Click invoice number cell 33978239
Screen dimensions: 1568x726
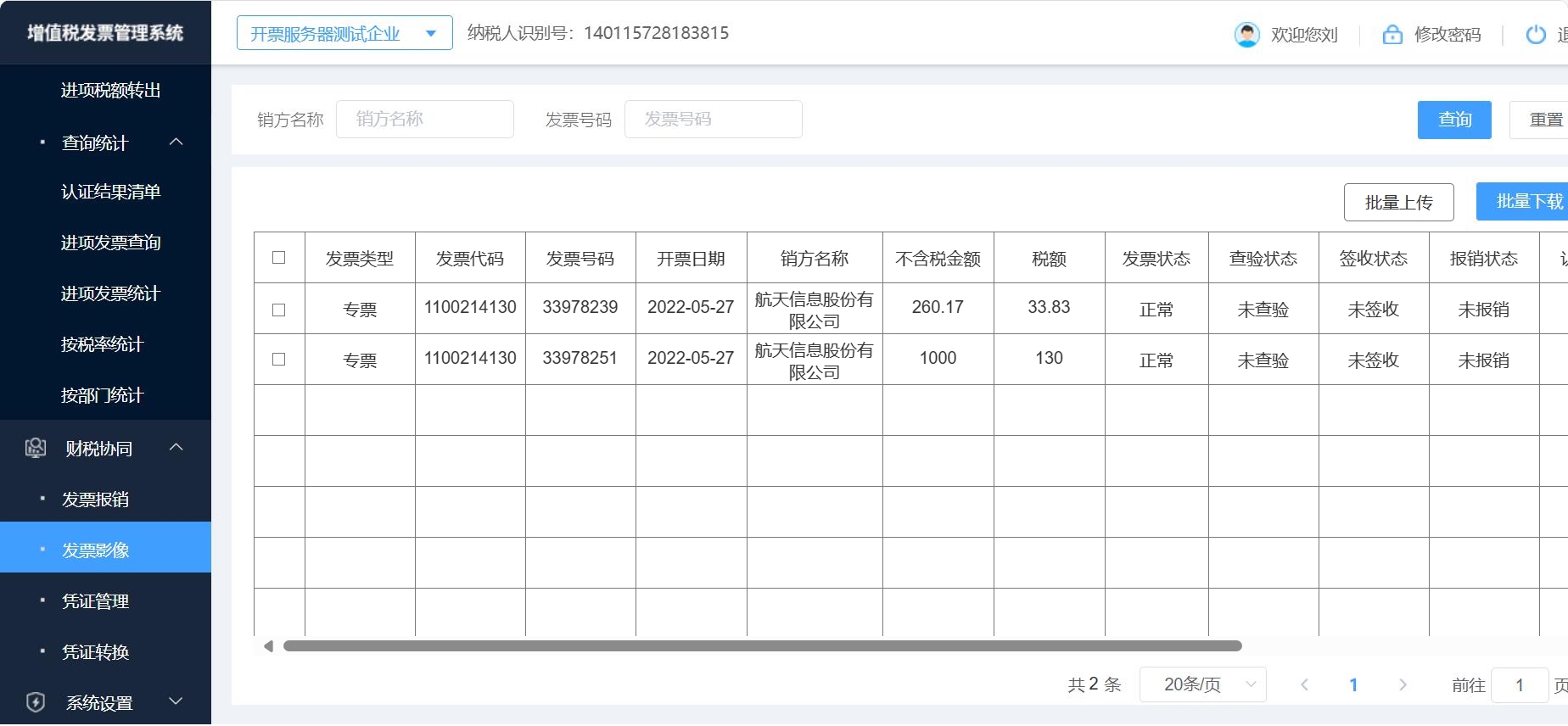(x=580, y=307)
